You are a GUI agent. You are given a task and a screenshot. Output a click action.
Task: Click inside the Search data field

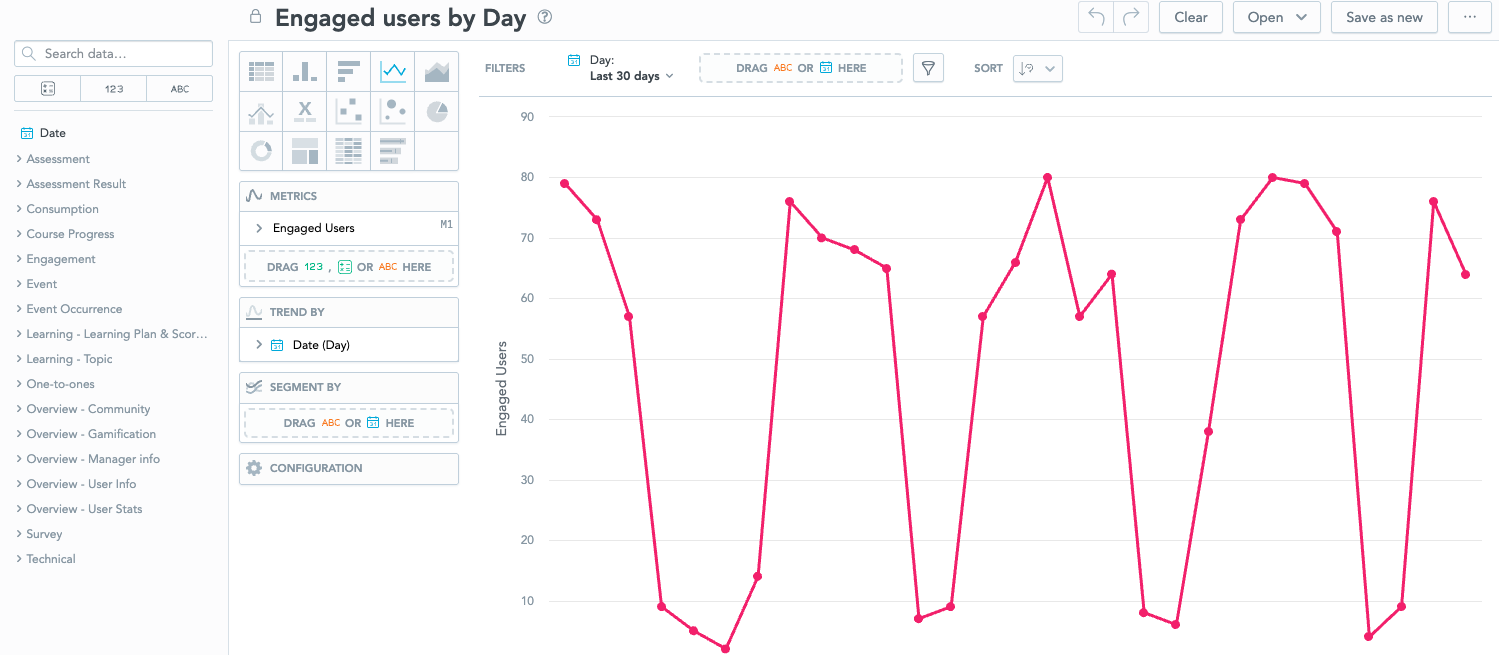pos(112,53)
